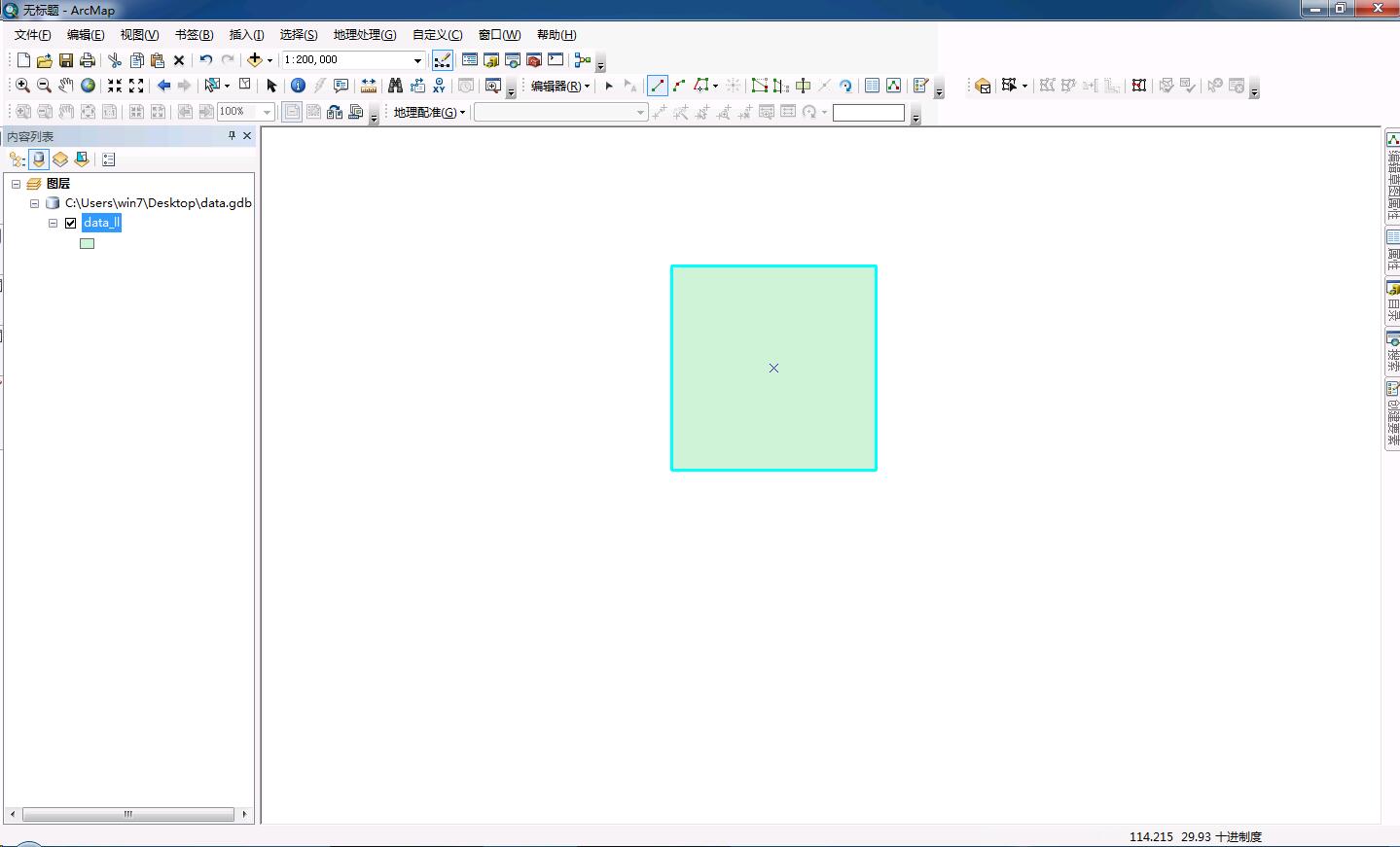Select the Zoom Out tool
1400x847 pixels.
click(x=44, y=86)
